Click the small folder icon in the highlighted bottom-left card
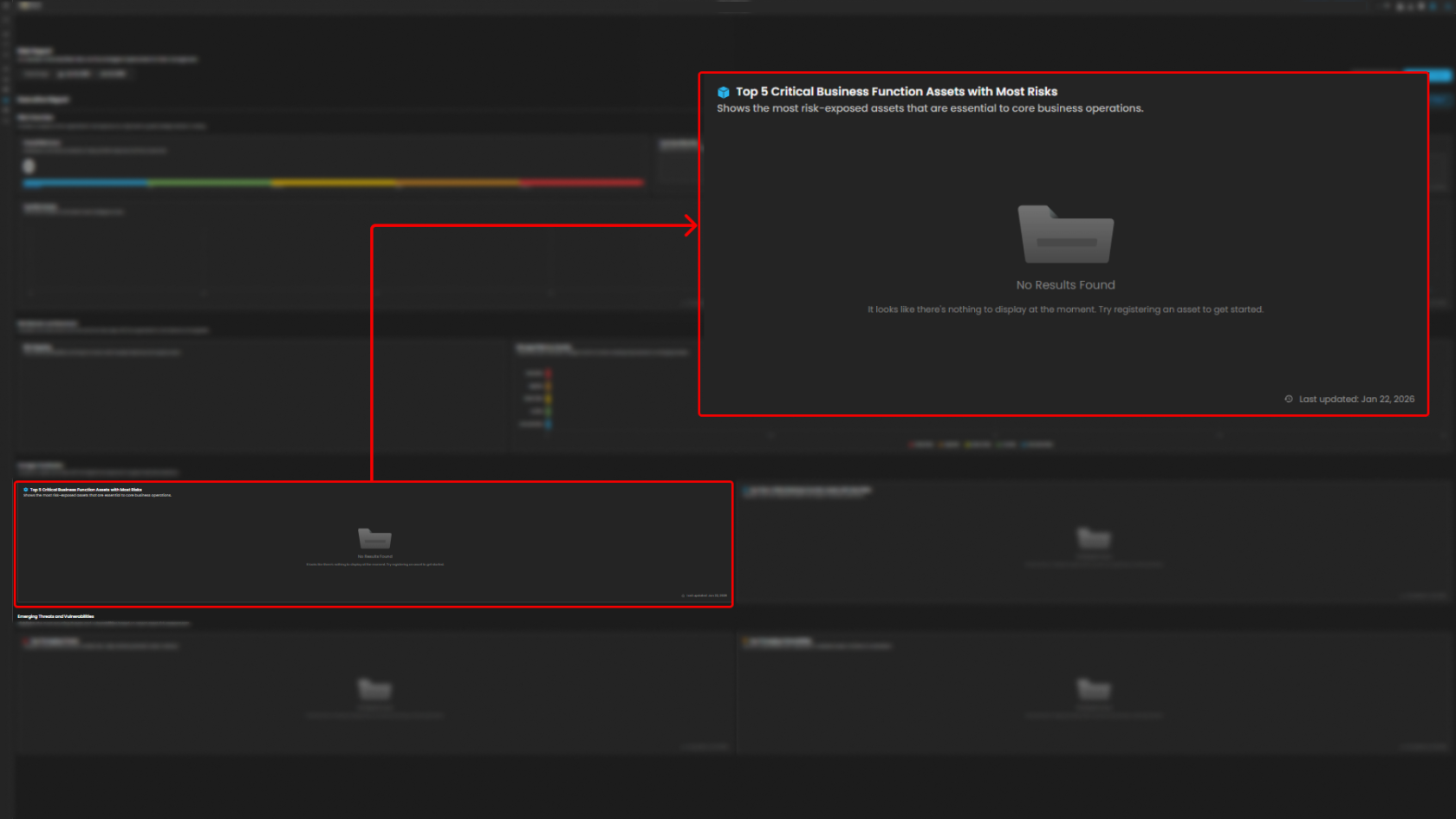 (374, 538)
